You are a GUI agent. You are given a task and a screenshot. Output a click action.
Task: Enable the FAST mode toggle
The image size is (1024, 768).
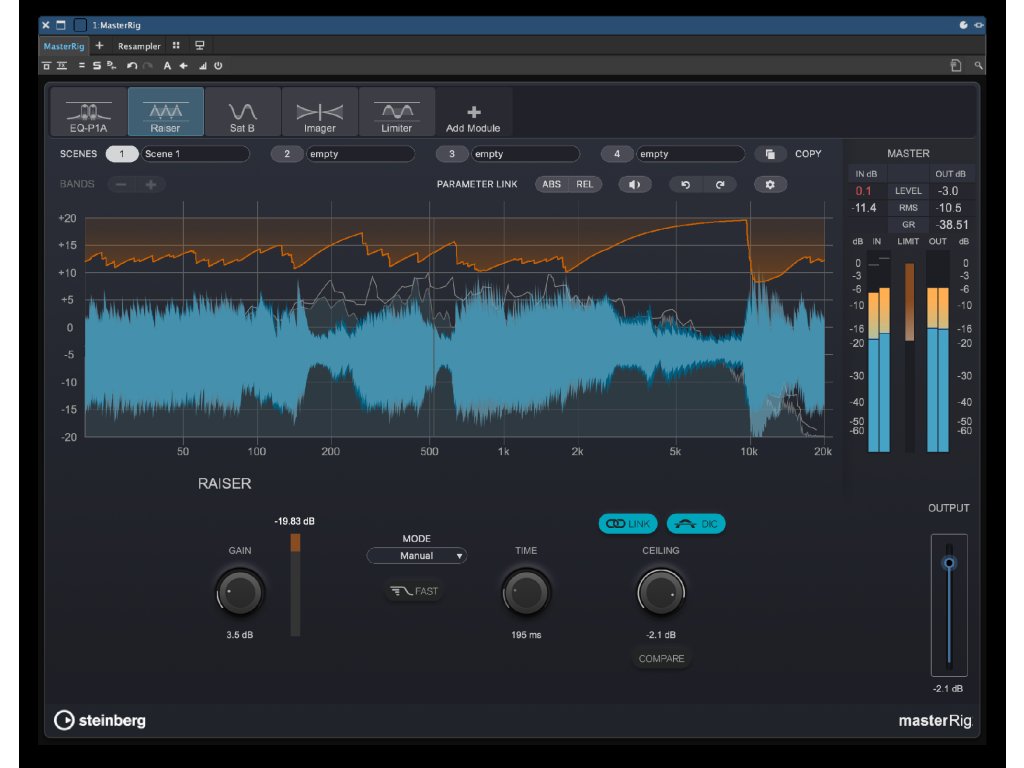(415, 591)
